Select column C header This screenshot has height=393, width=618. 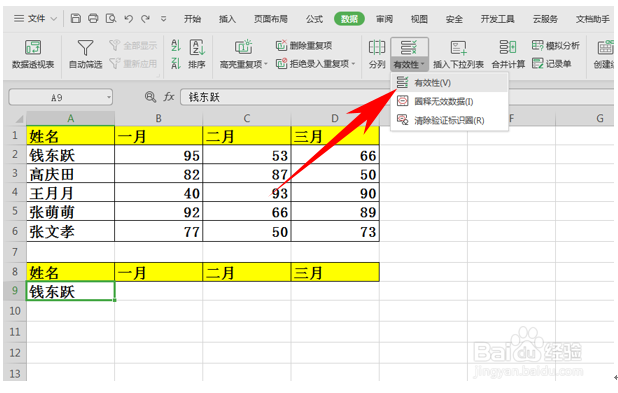pos(247,118)
